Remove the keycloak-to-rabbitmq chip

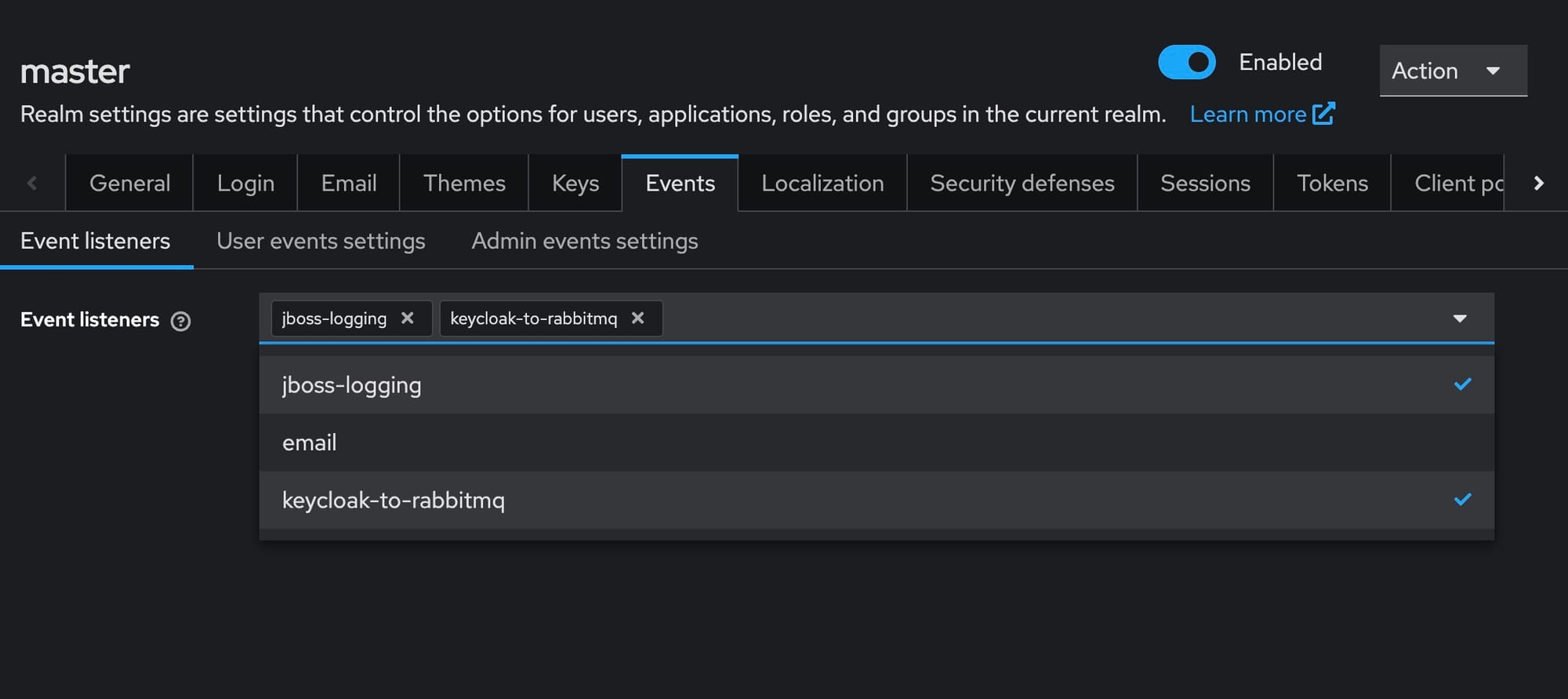tap(638, 318)
